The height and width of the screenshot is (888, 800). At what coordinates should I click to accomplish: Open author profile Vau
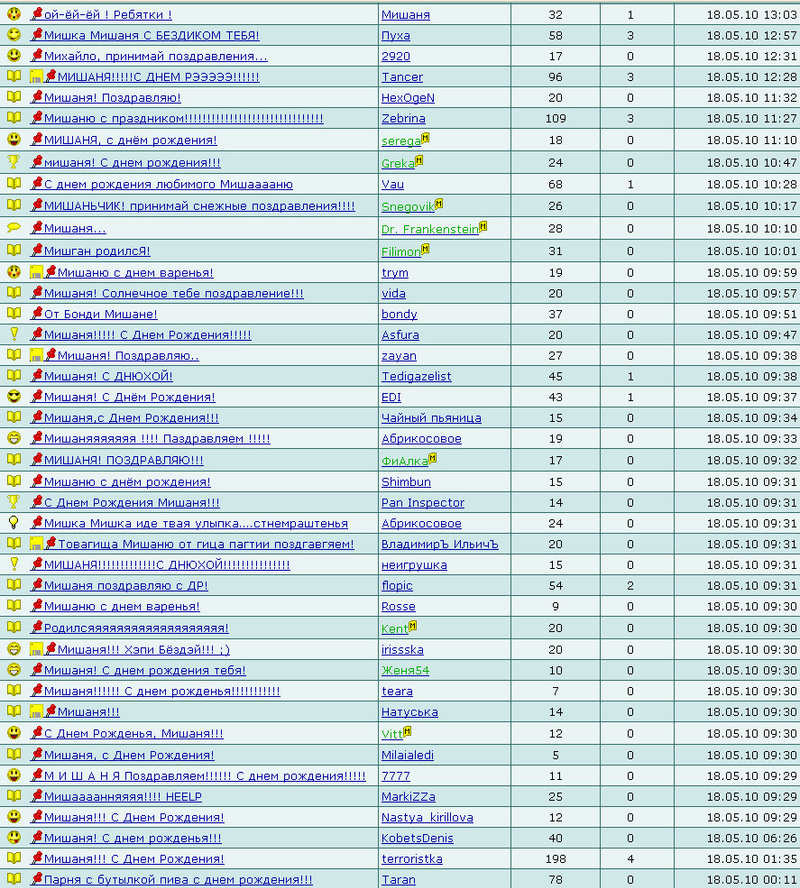coord(392,184)
